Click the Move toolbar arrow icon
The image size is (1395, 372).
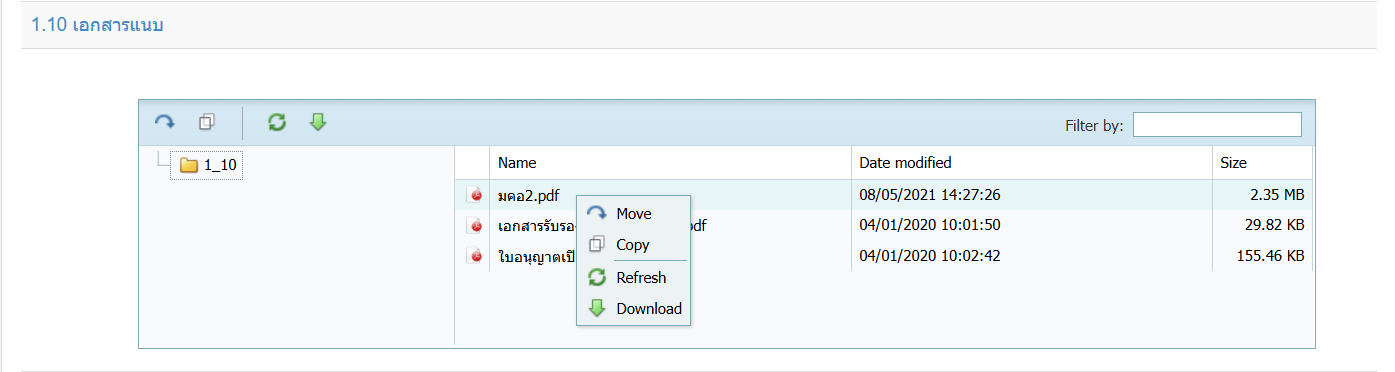164,122
